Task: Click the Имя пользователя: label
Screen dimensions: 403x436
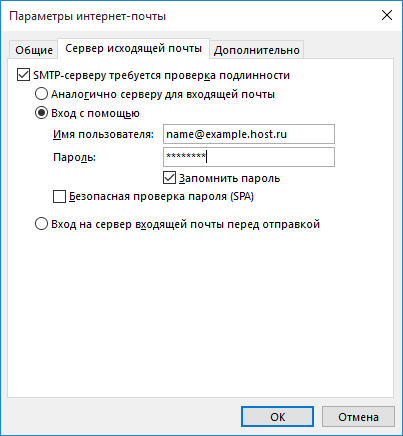Action: tap(103, 134)
